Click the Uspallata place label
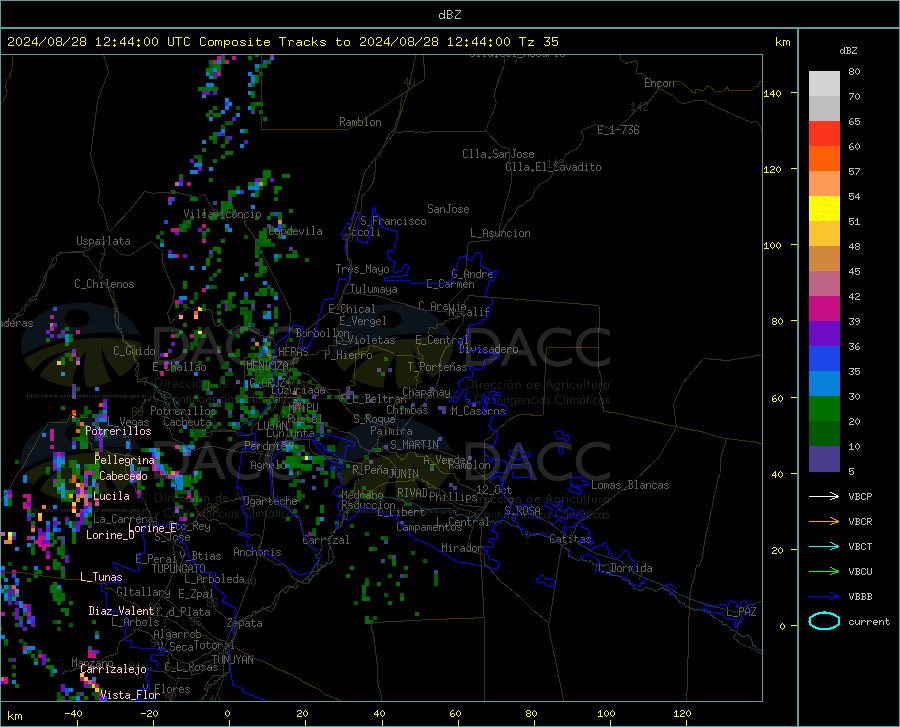 (x=103, y=241)
